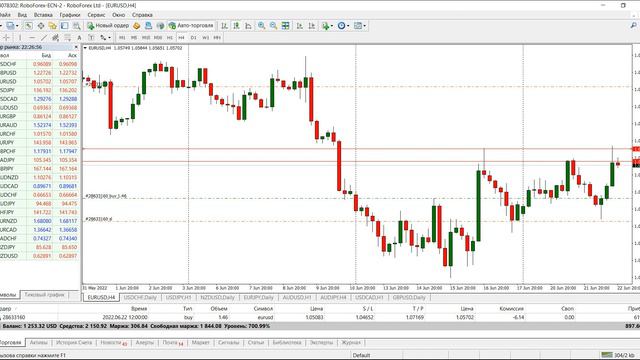Expand the templates dropdown arrow

[364, 26]
